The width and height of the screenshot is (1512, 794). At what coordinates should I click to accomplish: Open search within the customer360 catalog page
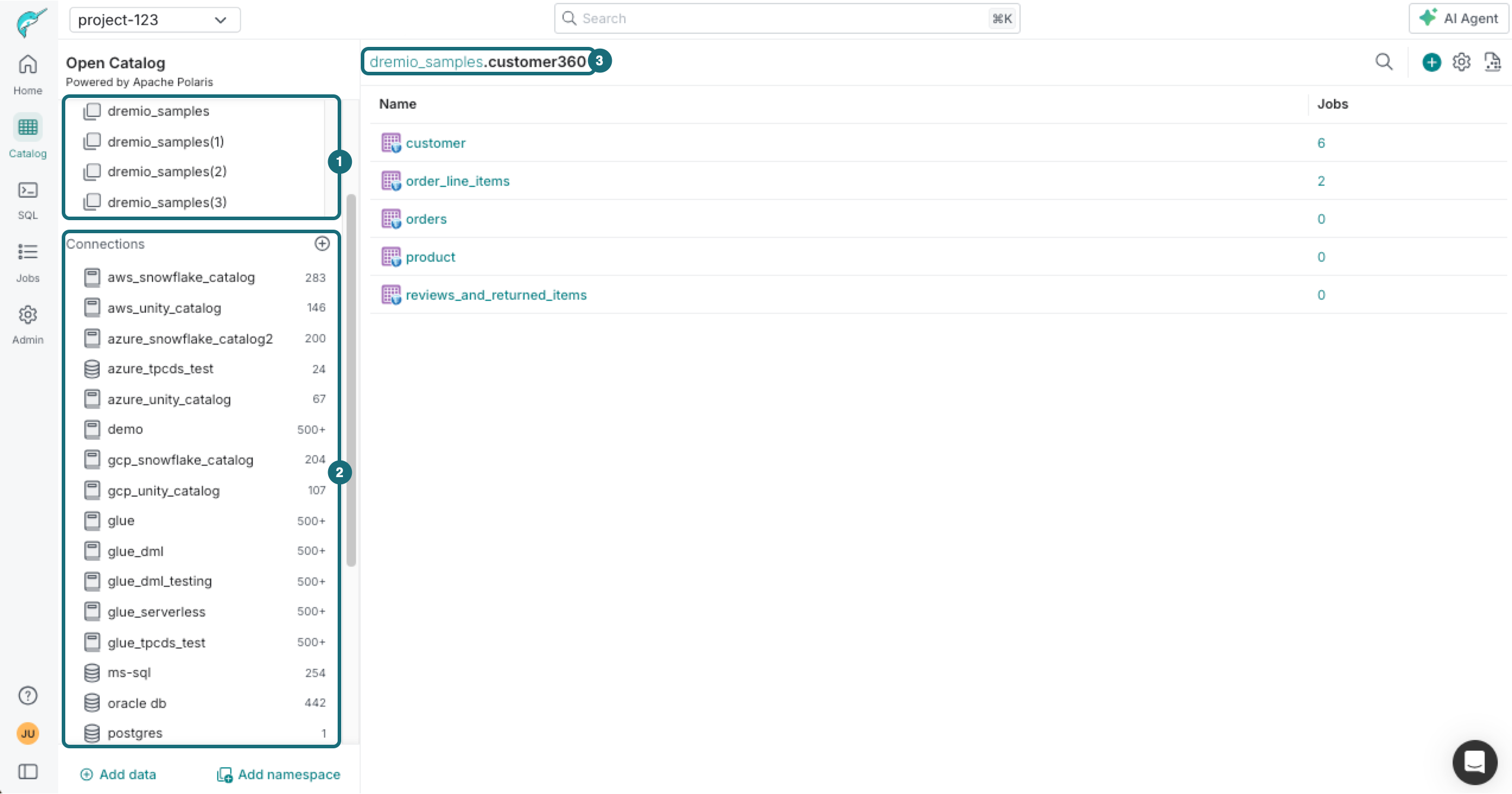1384,62
